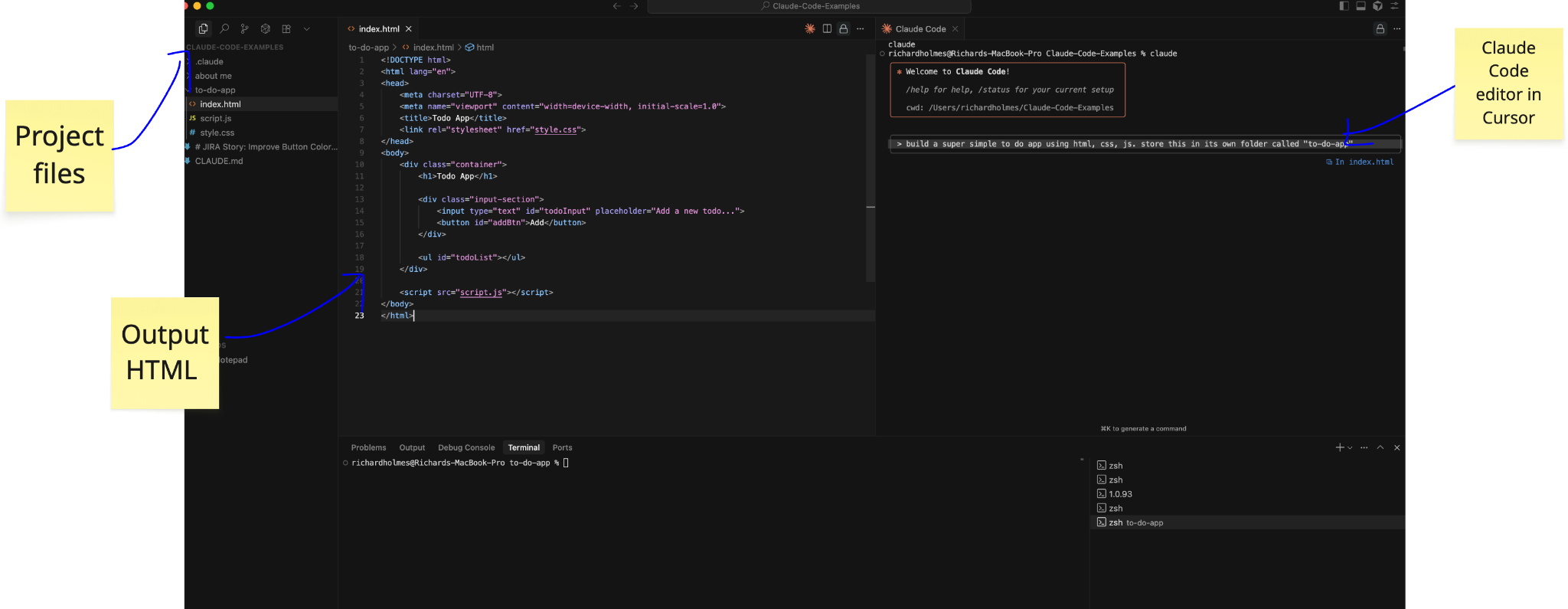Open the Explorer files view icon
The height and width of the screenshot is (609, 1568).
point(203,29)
